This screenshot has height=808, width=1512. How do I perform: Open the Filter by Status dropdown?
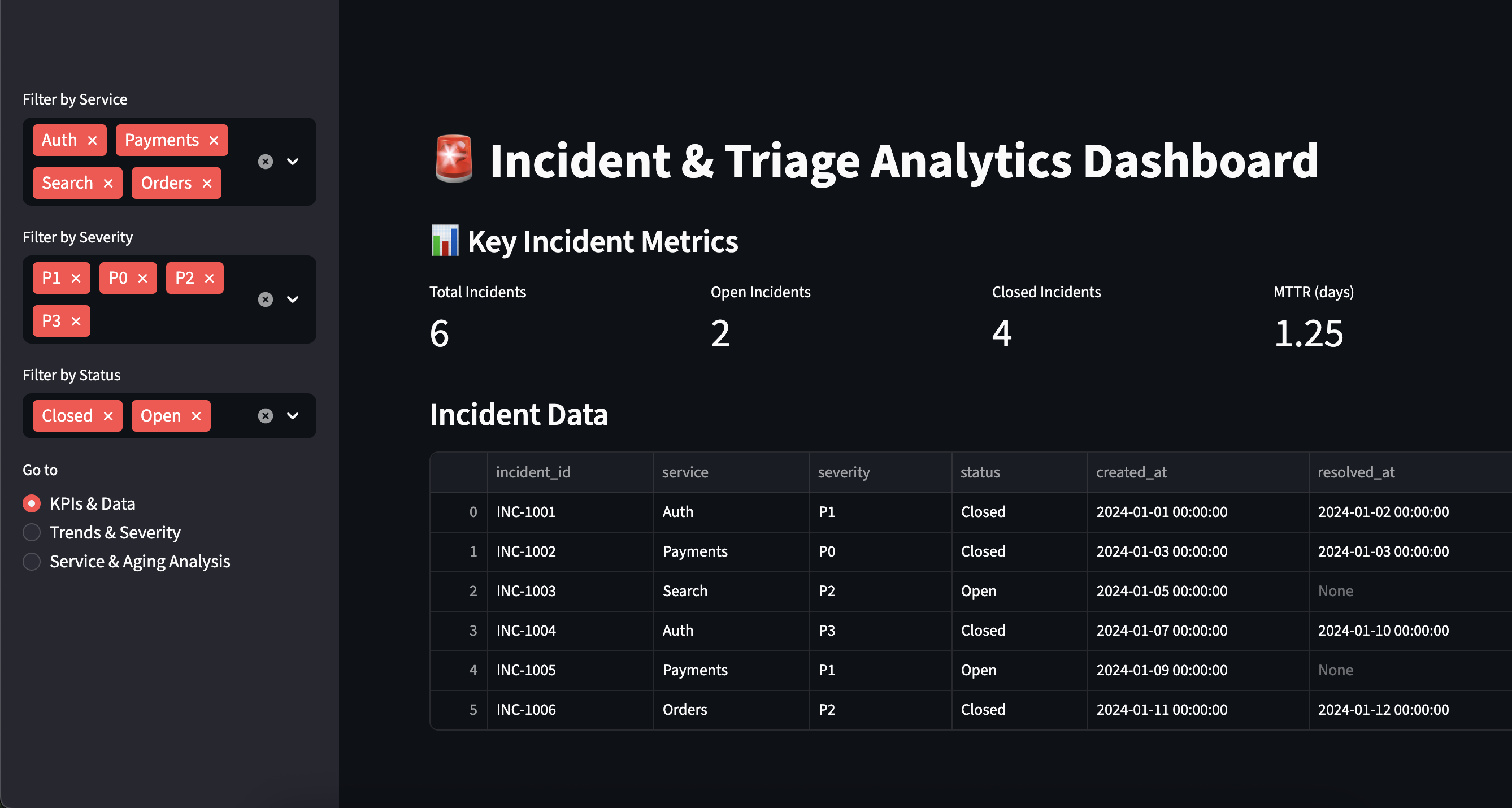pyautogui.click(x=293, y=415)
